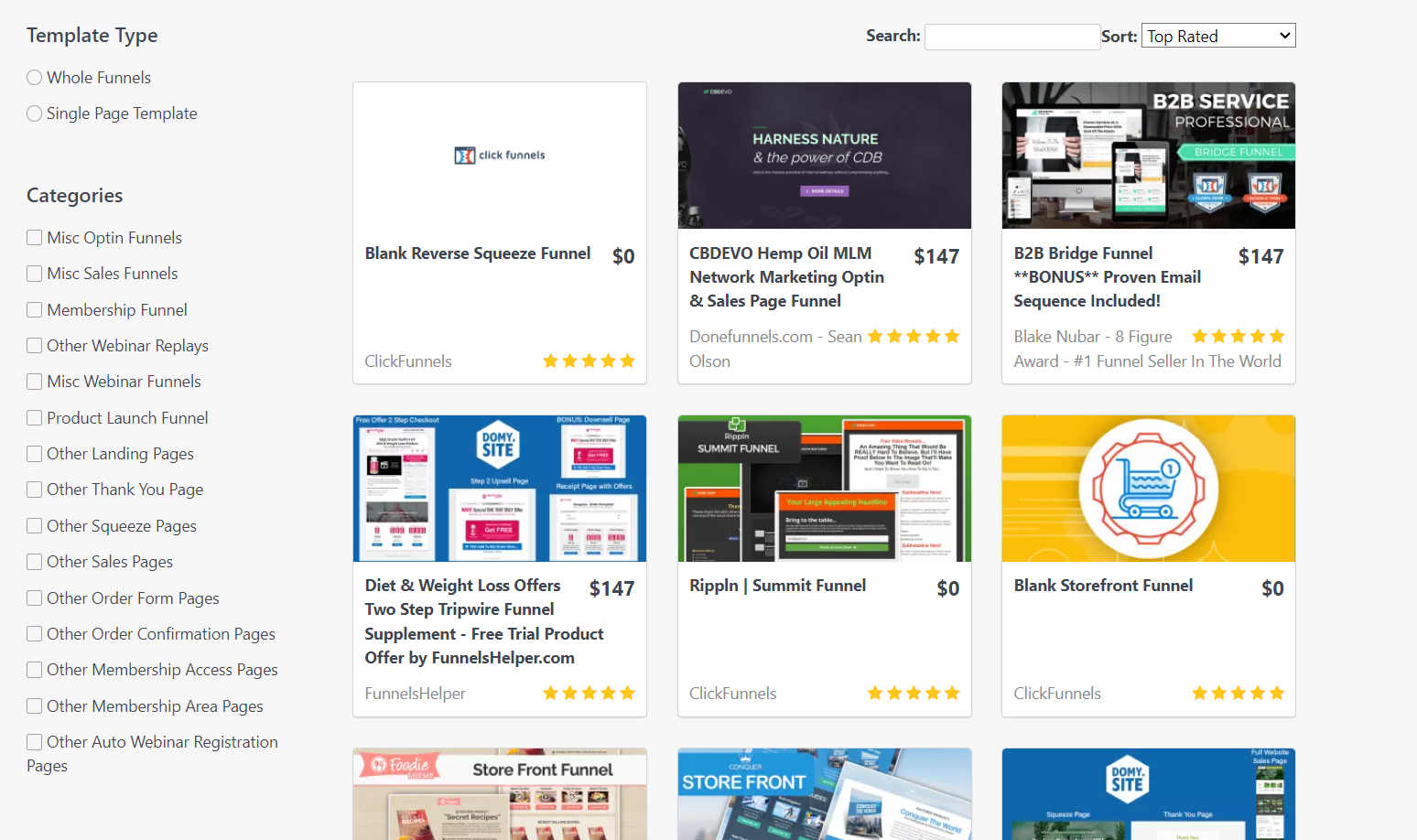Check the Other Sales Pages category
Screen dimensions: 1417x840
[35, 562]
